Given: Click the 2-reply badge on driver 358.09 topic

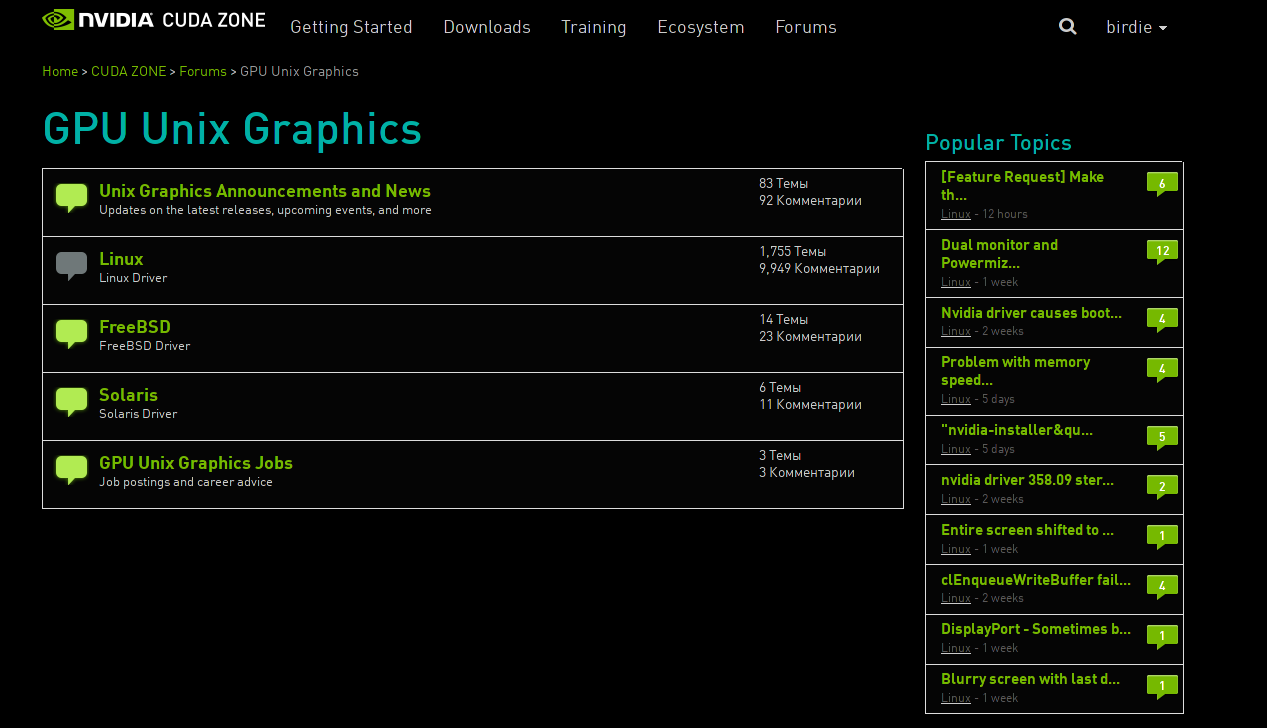Looking at the screenshot, I should [x=1162, y=488].
